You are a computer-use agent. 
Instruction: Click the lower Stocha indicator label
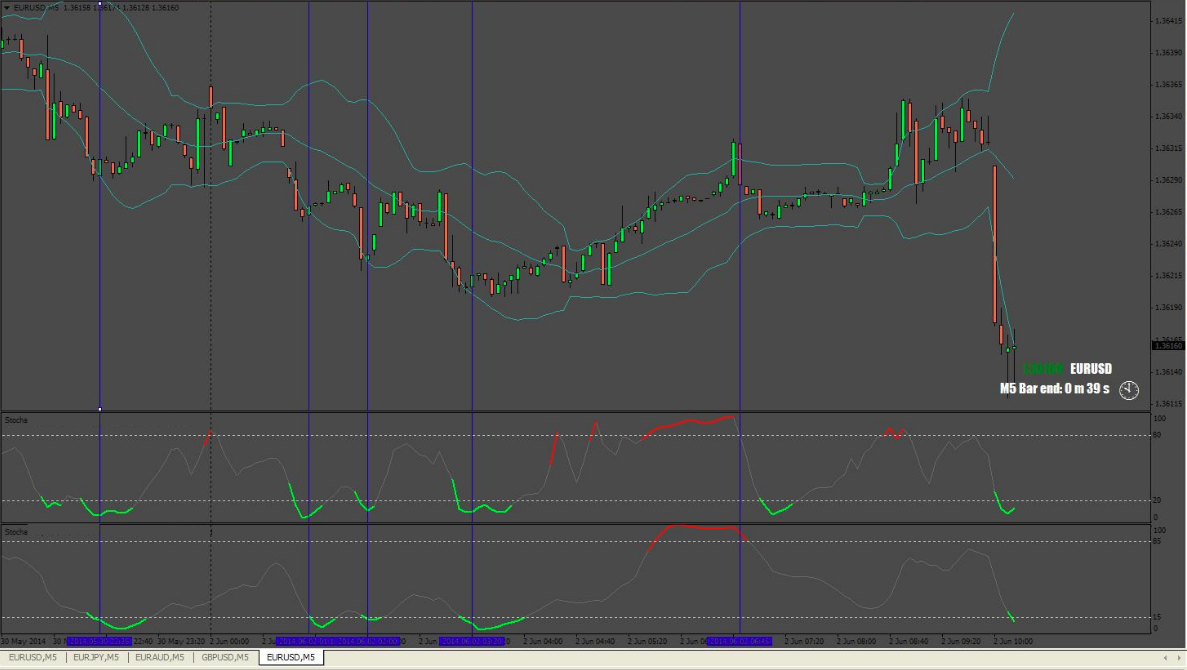pos(17,532)
